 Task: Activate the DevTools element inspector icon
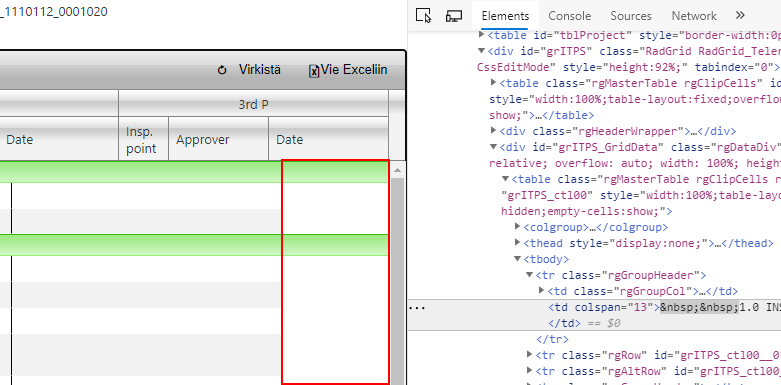click(423, 15)
